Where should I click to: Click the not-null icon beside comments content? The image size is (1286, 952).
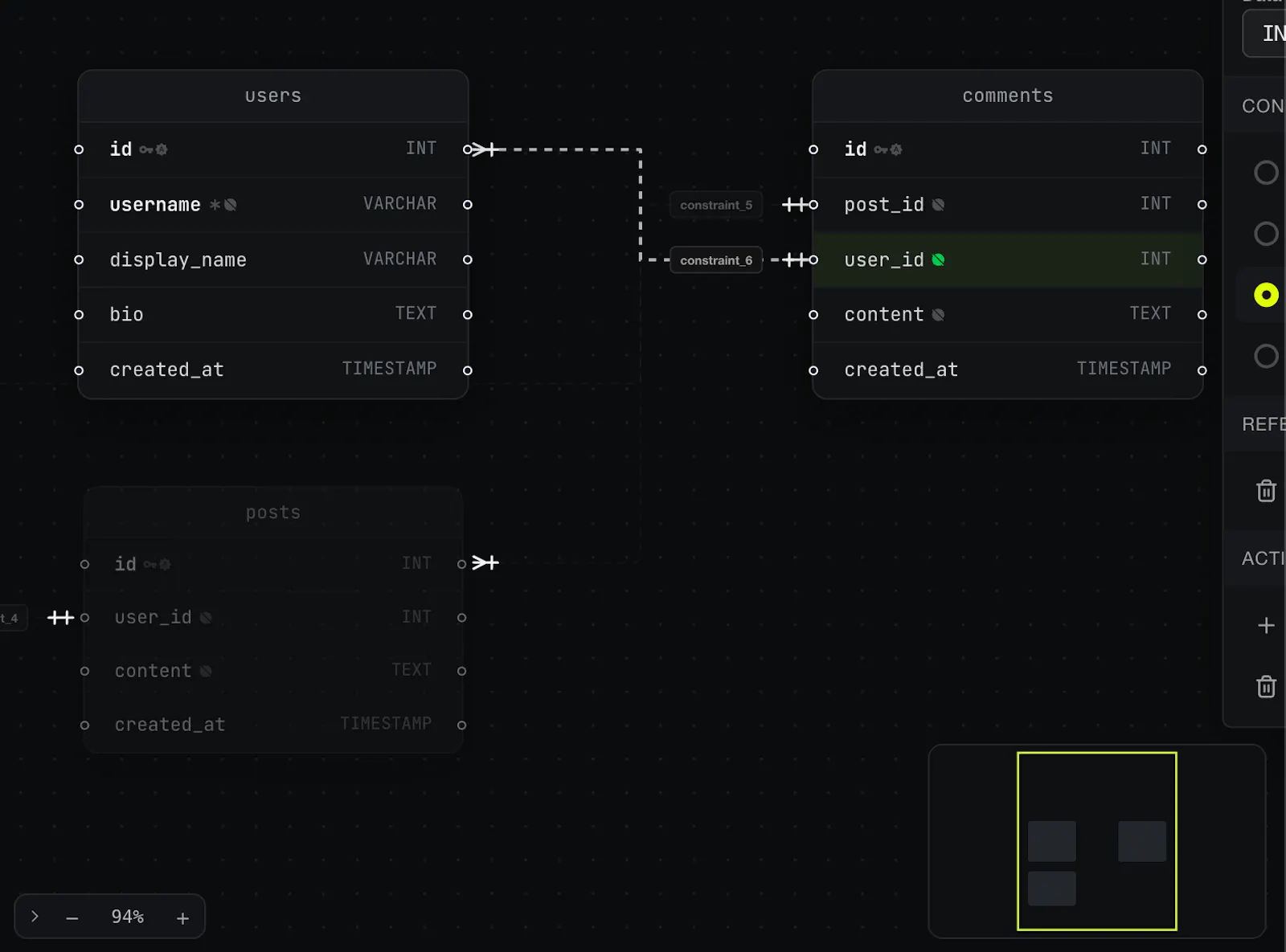[938, 315]
